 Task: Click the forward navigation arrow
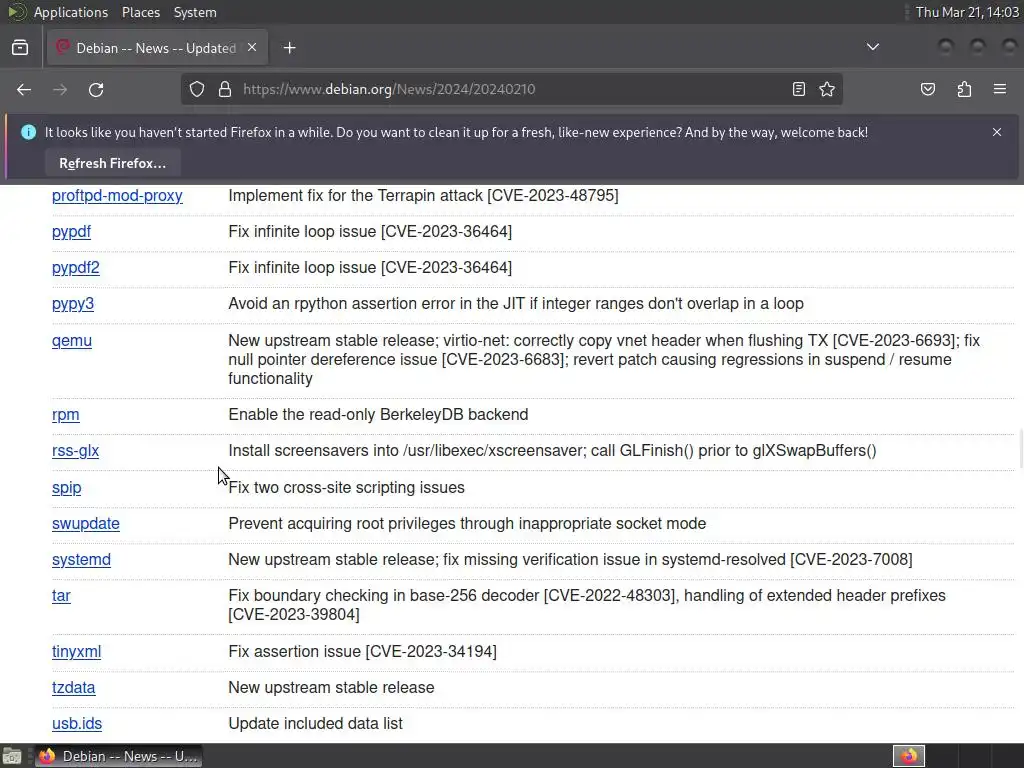click(x=60, y=89)
